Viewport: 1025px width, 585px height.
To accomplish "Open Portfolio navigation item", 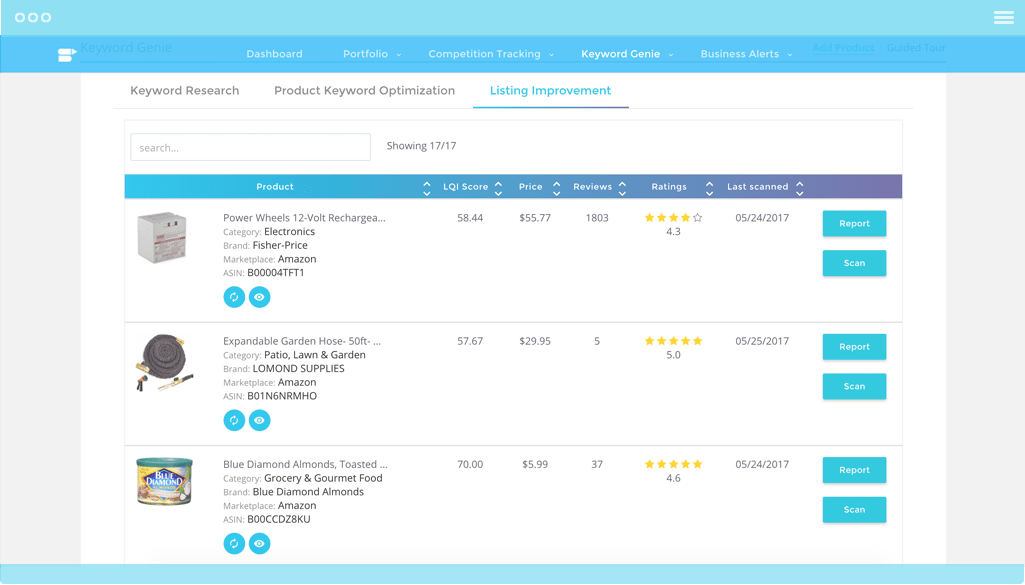I will click(365, 54).
